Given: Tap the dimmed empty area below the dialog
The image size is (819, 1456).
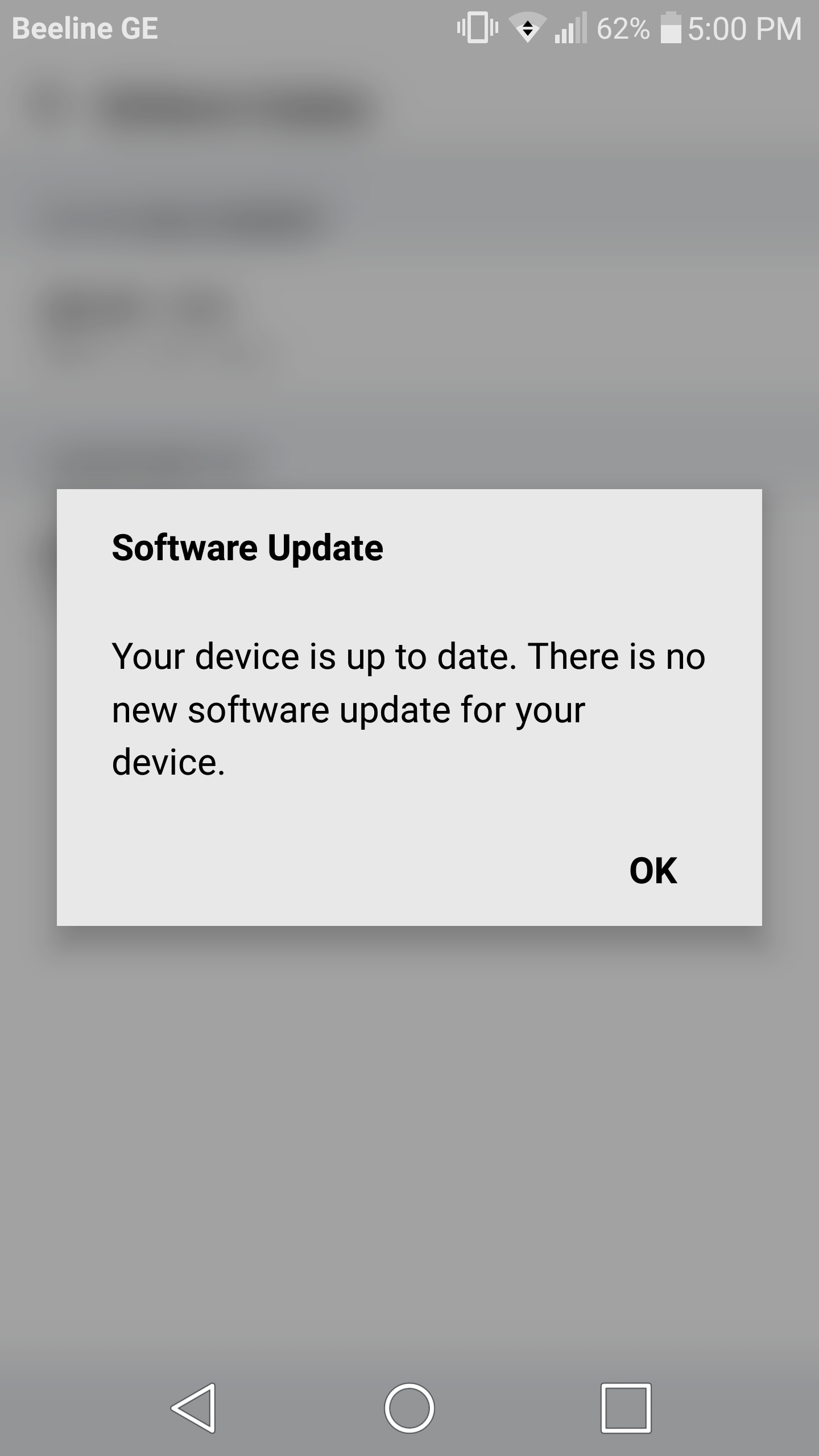Looking at the screenshot, I should [x=409, y=1137].
